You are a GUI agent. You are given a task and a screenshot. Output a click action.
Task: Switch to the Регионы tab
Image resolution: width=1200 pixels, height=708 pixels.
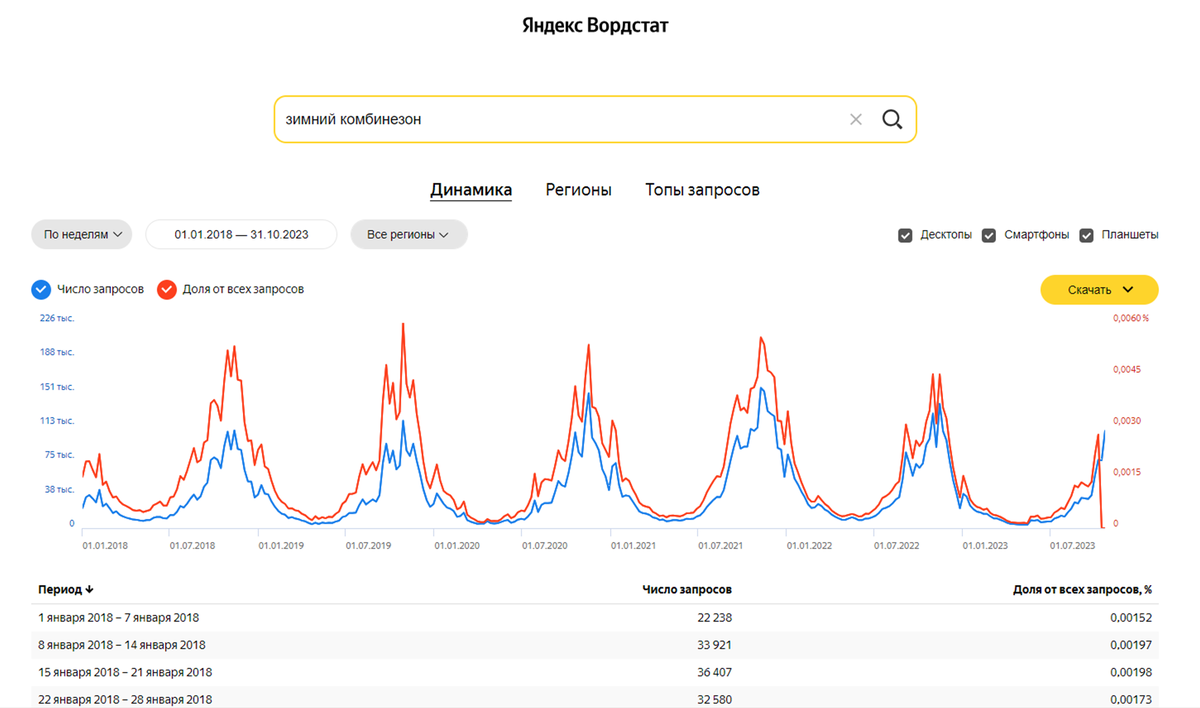tap(579, 190)
